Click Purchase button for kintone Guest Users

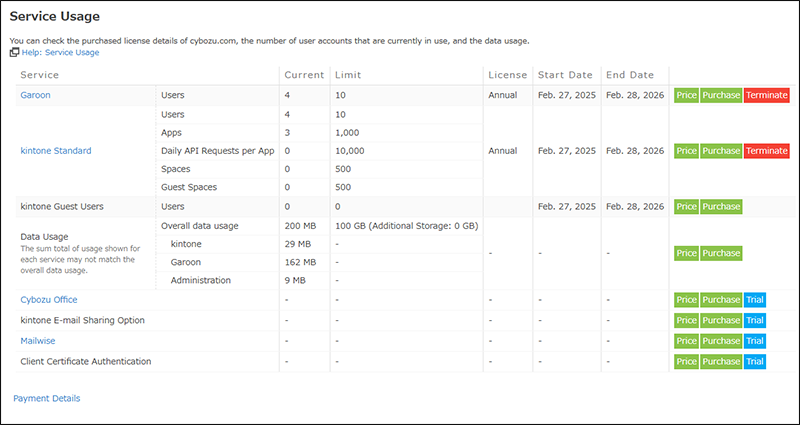pyautogui.click(x=721, y=207)
